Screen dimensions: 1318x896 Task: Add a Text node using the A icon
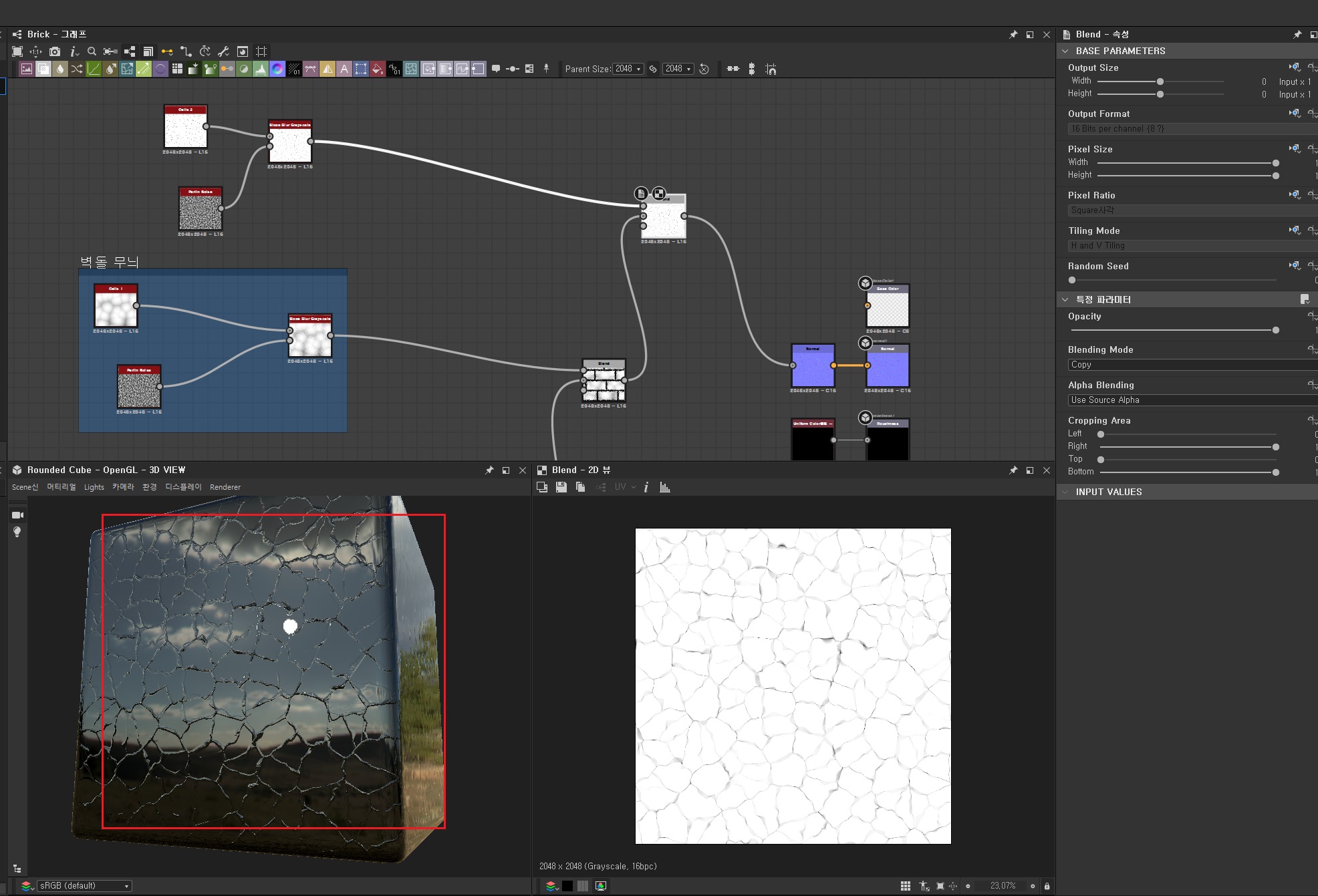344,69
